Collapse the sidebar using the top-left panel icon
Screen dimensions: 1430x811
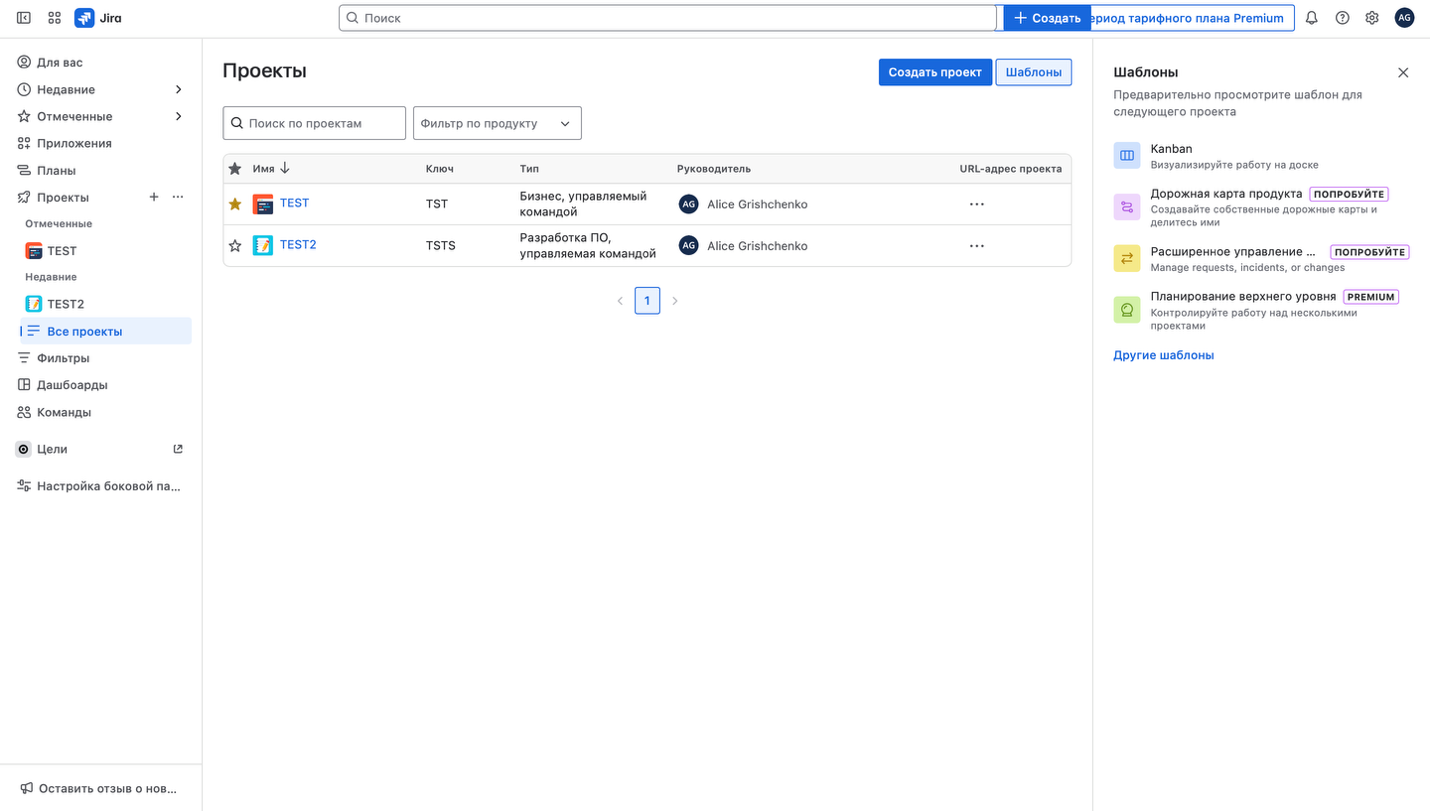tap(24, 18)
